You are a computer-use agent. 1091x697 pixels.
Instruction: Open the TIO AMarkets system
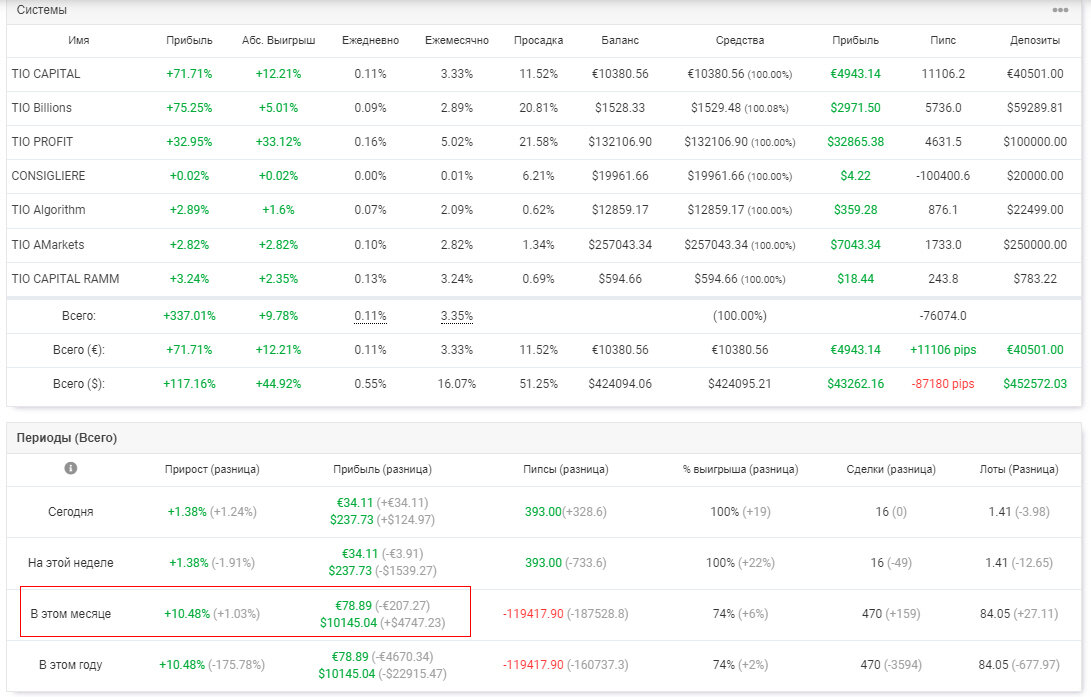tap(47, 245)
